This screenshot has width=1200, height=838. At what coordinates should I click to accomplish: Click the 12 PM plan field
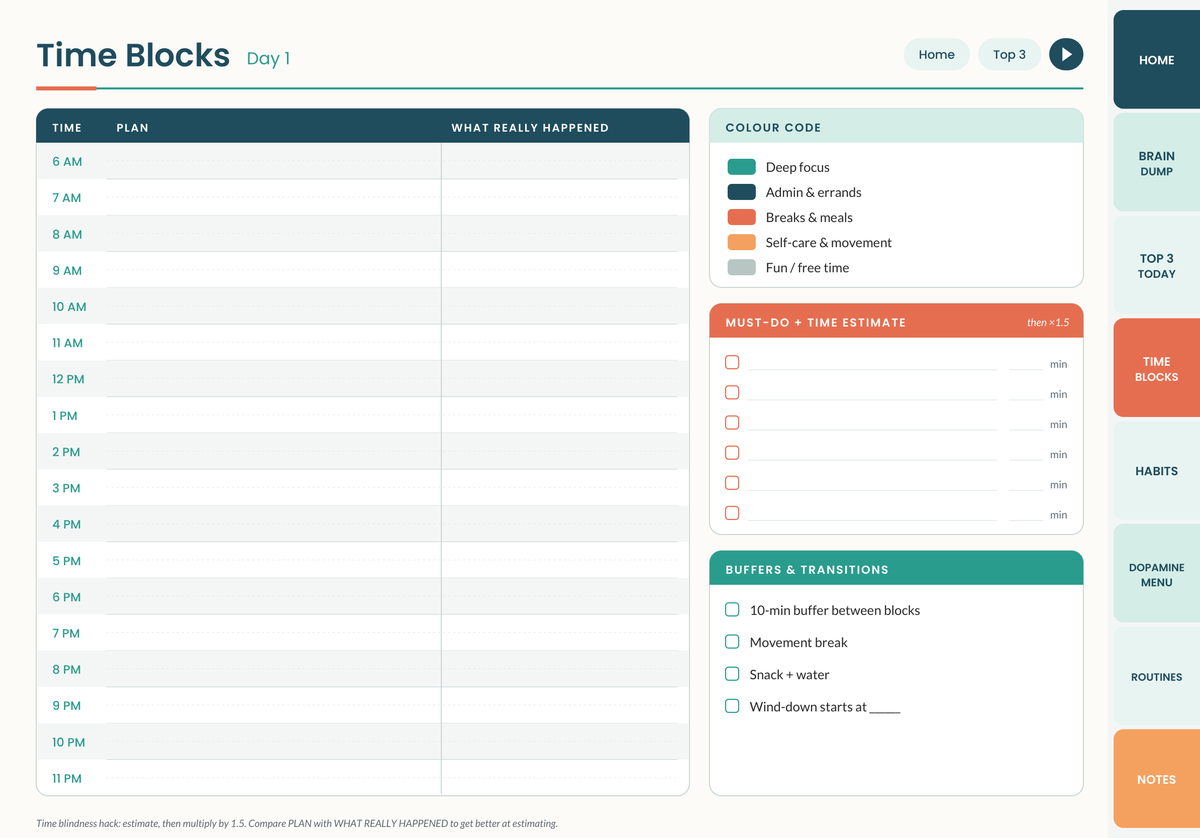point(273,379)
